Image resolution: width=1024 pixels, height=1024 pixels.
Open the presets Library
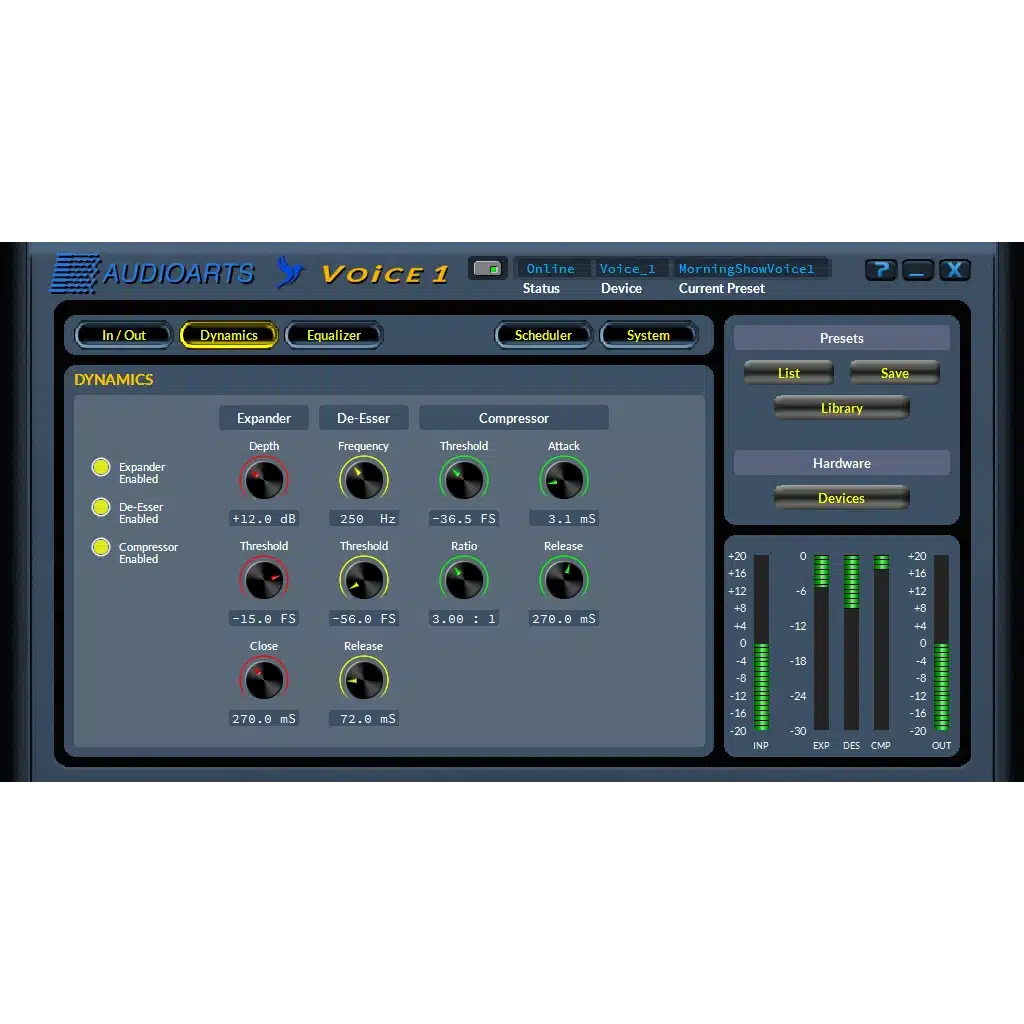coord(841,408)
